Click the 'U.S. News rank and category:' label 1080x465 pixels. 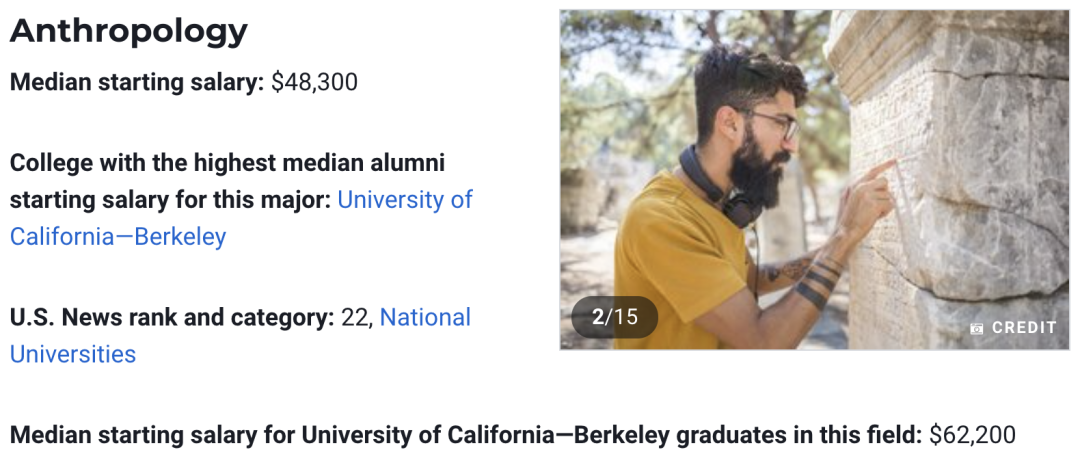tap(172, 318)
